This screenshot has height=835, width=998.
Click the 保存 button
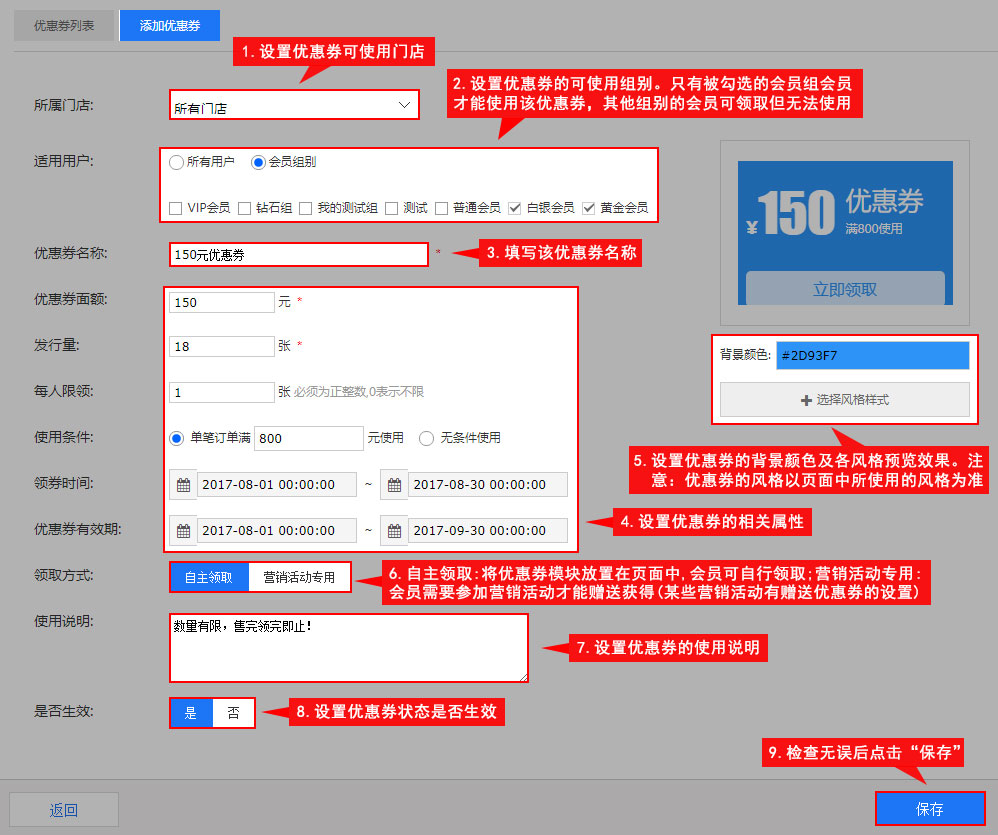pyautogui.click(x=930, y=809)
